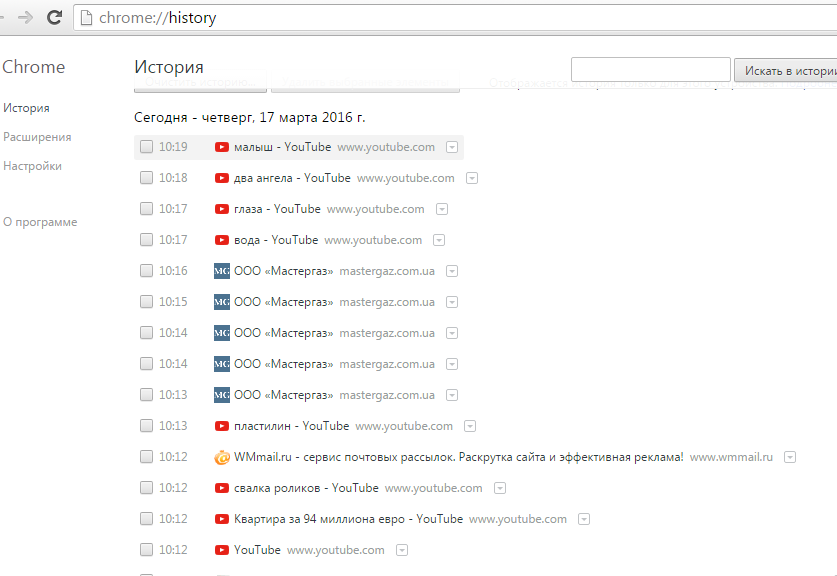Click Мастергаз favicon at 10:13 entry
This screenshot has width=837, height=576.
coord(222,394)
